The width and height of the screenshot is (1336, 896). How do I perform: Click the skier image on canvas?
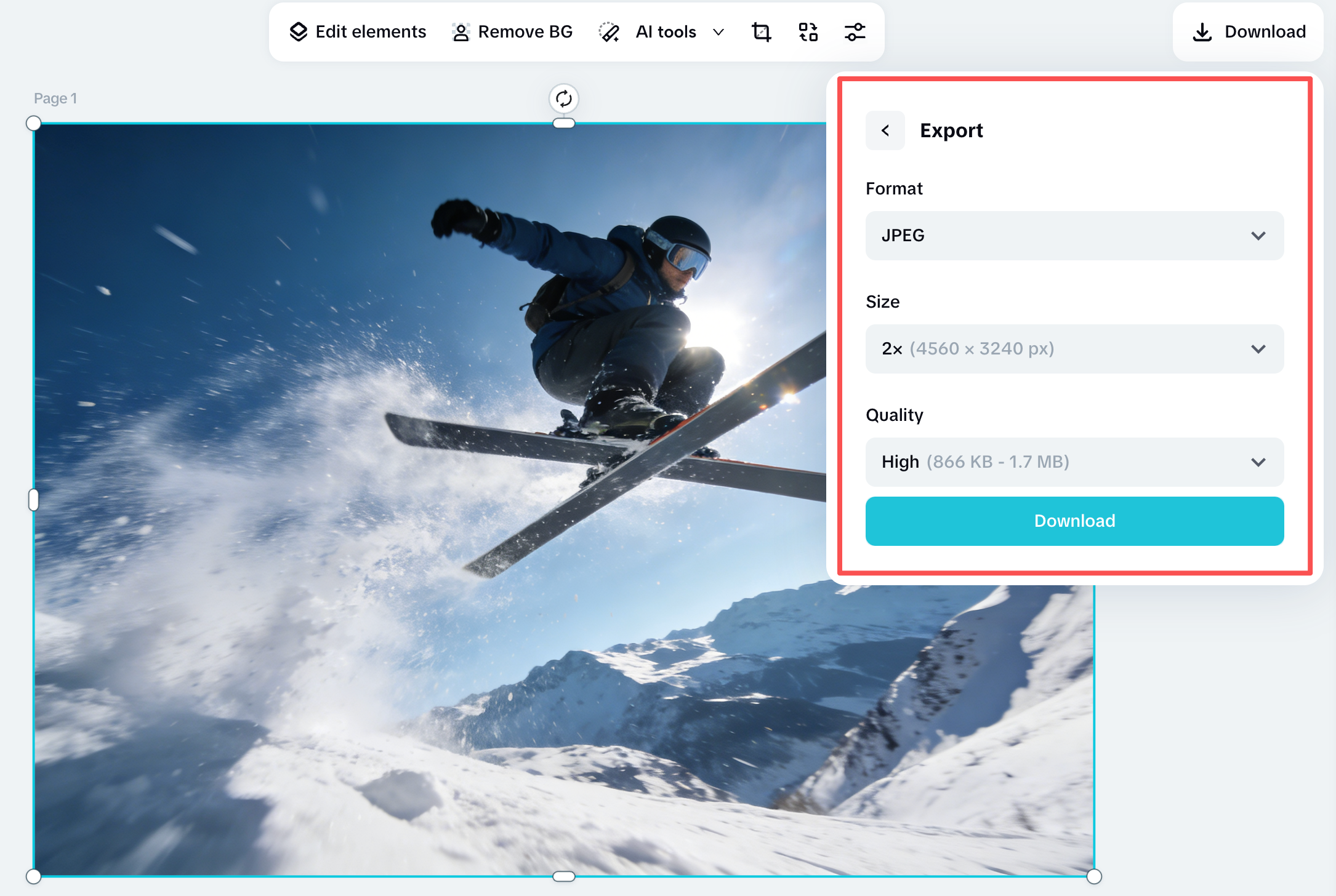431,492
